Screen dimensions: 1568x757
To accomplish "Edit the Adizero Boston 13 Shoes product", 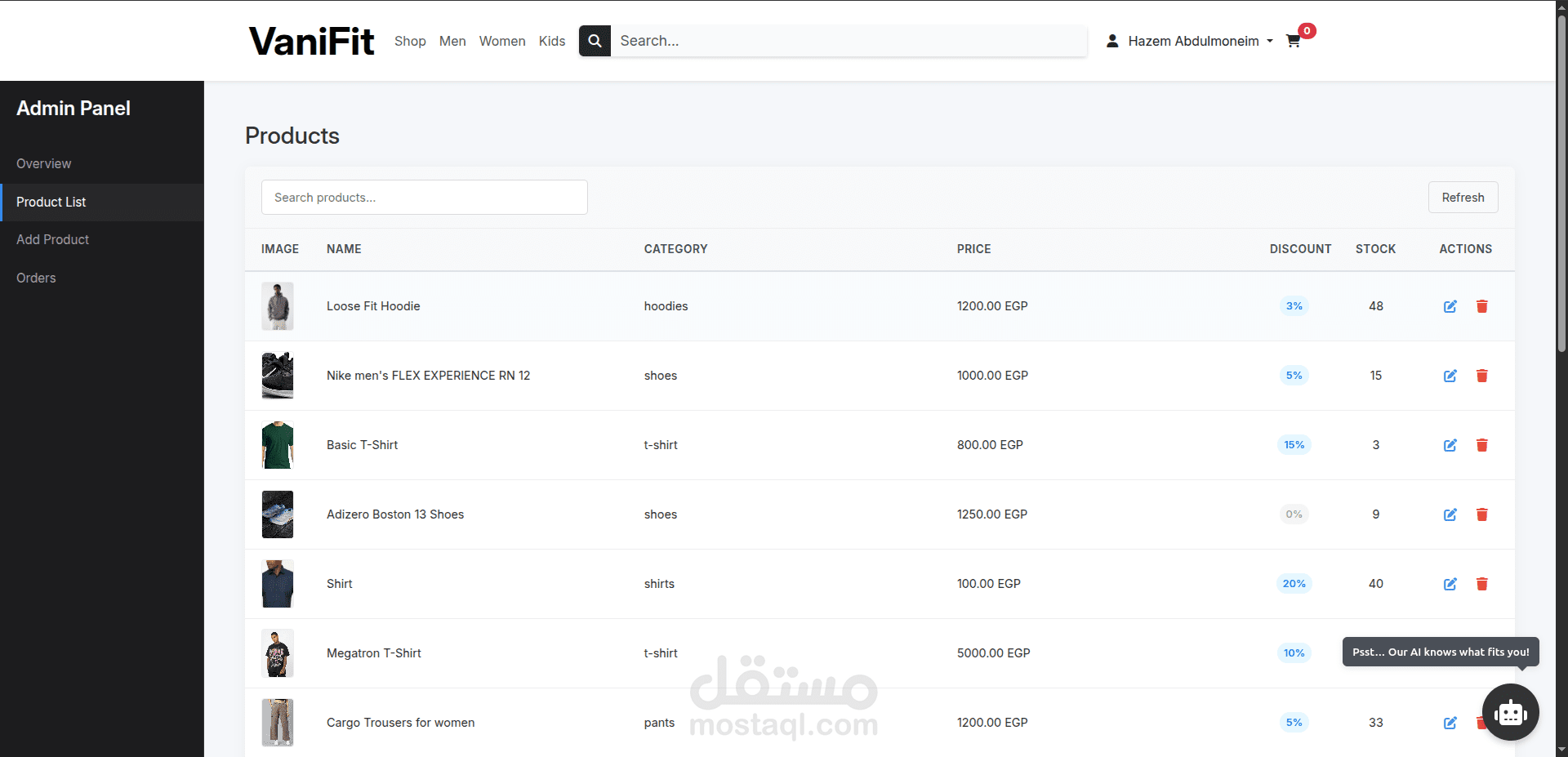I will pos(1450,514).
